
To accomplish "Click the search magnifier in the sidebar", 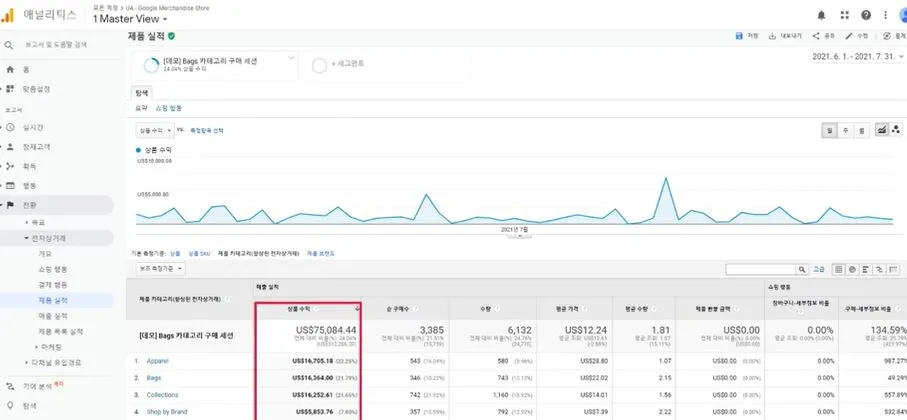I will tap(9, 45).
